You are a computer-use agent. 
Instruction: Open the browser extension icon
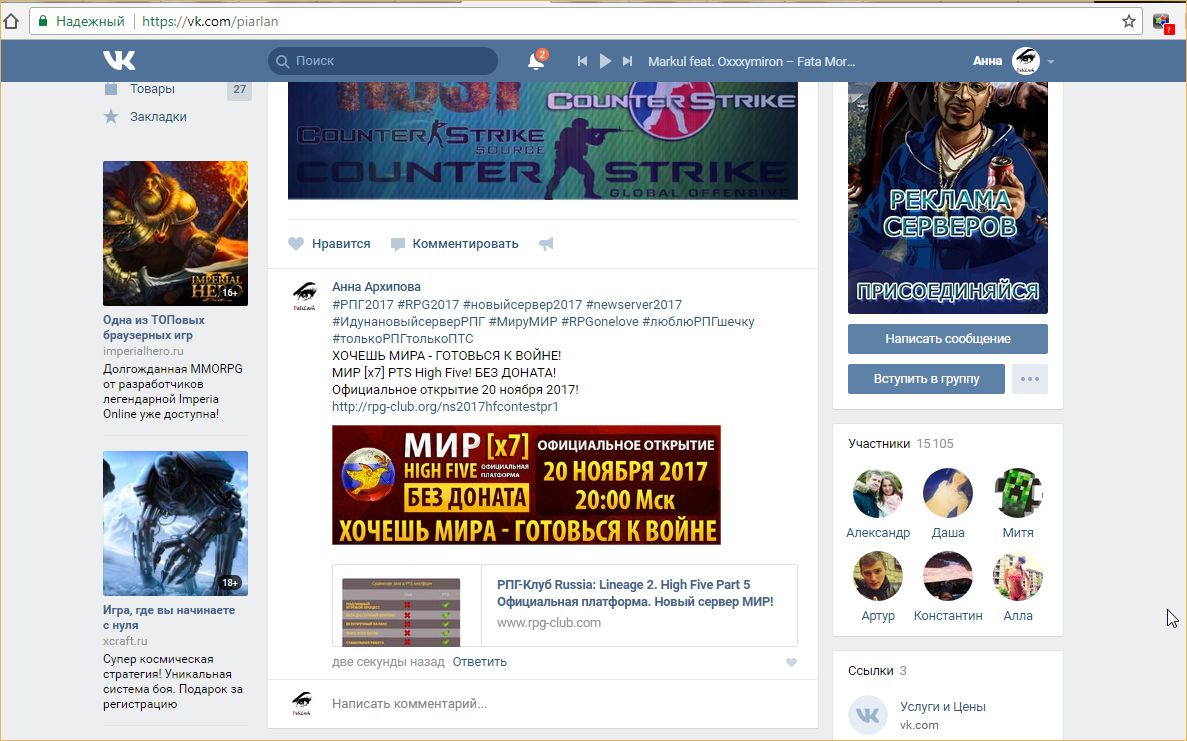click(1162, 21)
